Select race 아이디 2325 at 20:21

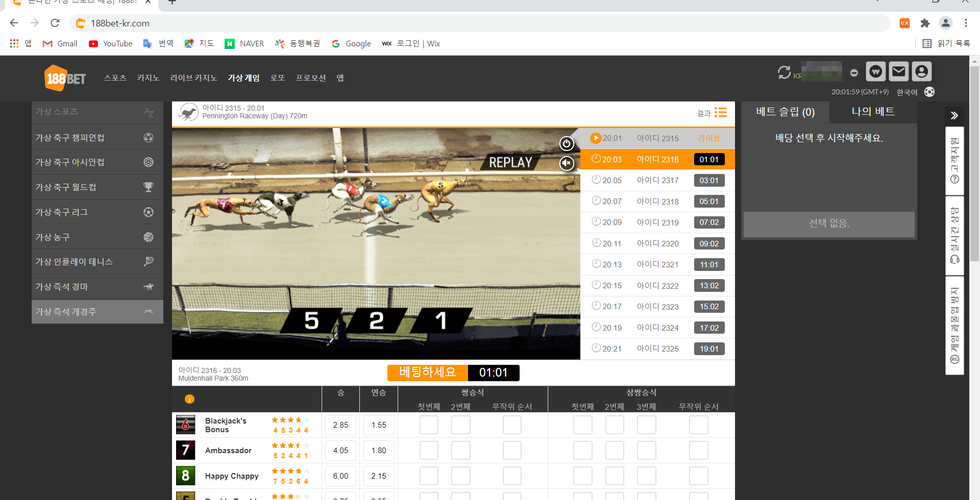click(658, 349)
